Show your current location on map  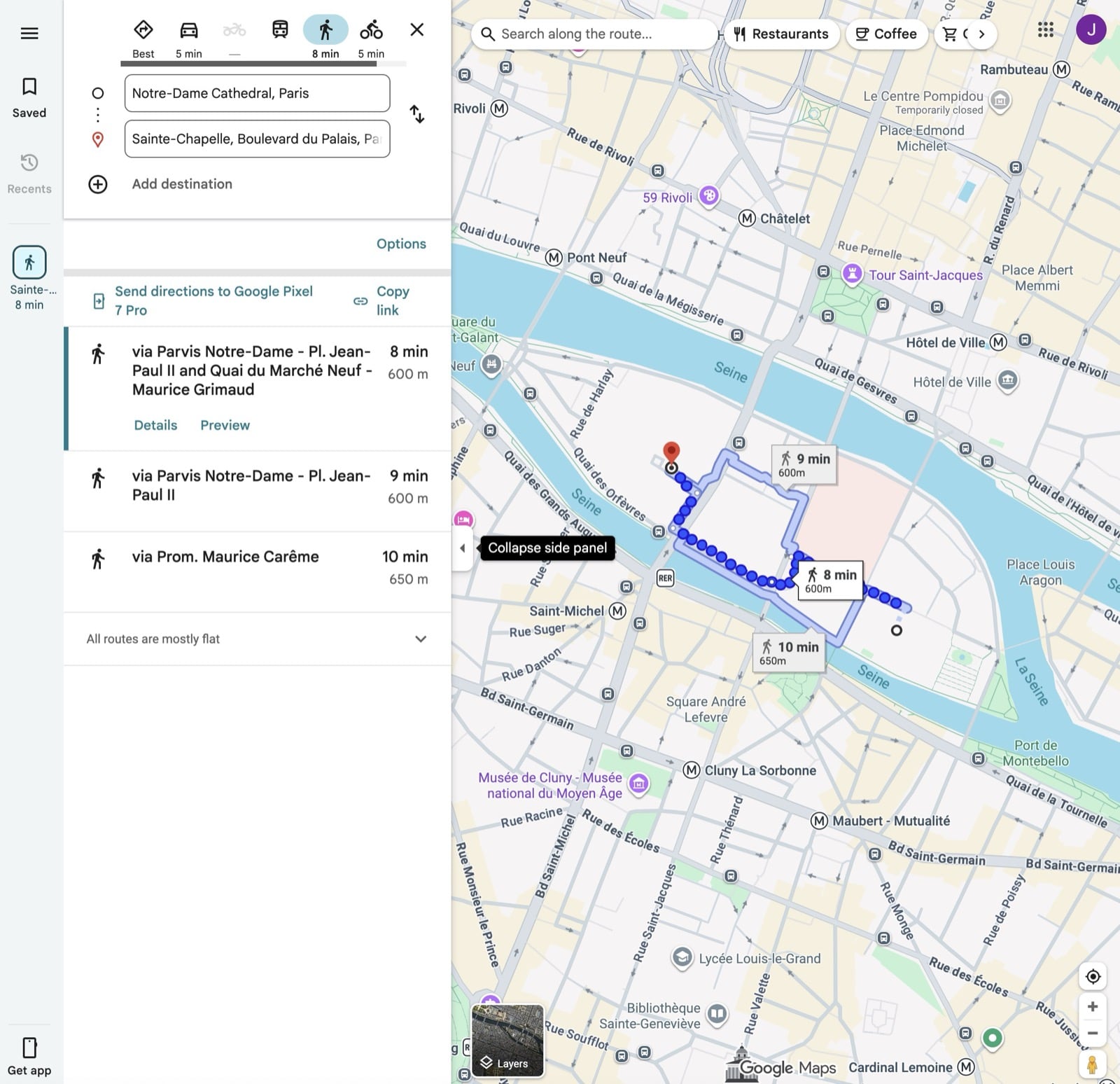(1092, 976)
